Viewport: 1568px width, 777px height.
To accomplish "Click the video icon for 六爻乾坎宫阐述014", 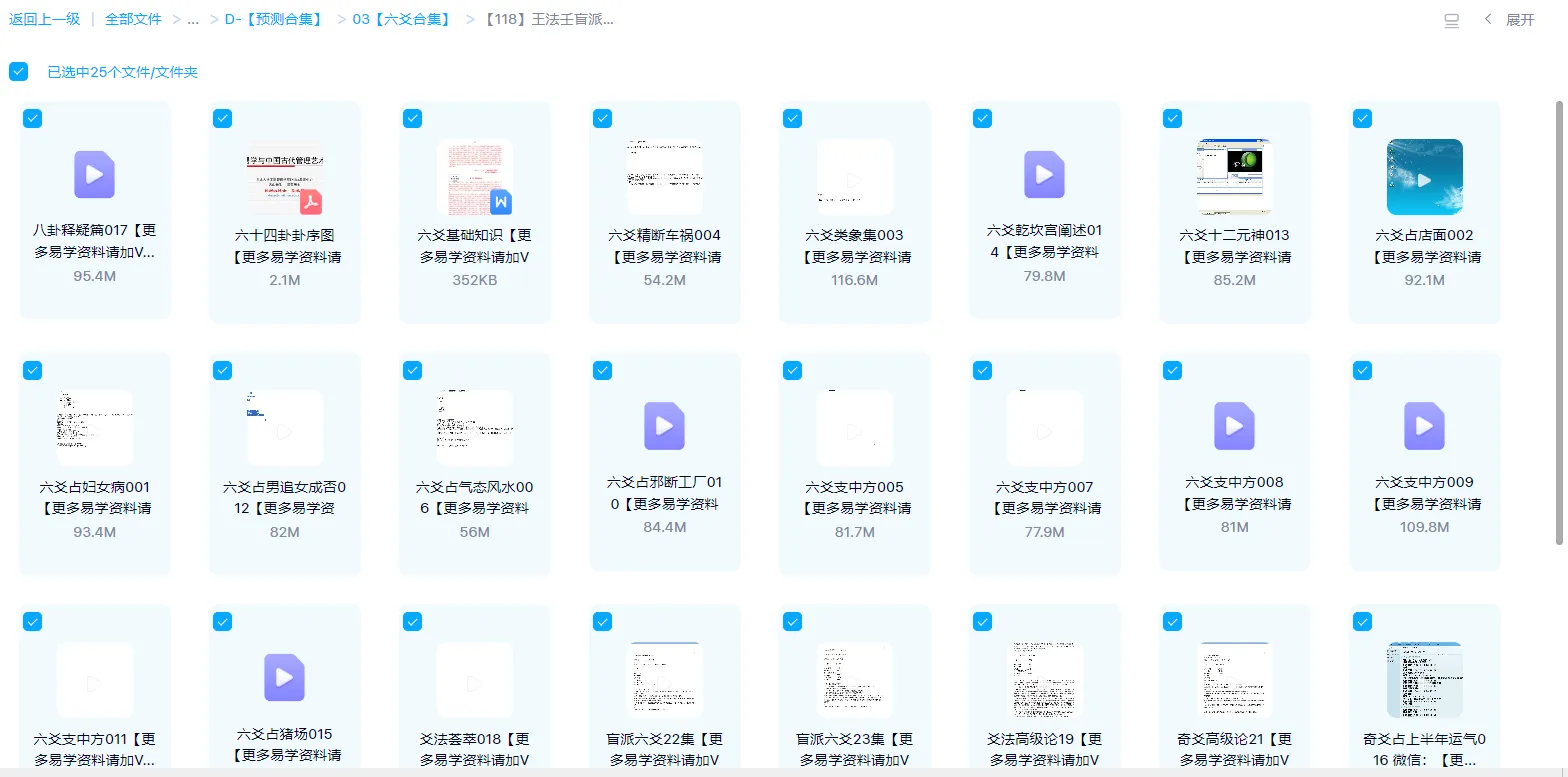I will (1044, 174).
